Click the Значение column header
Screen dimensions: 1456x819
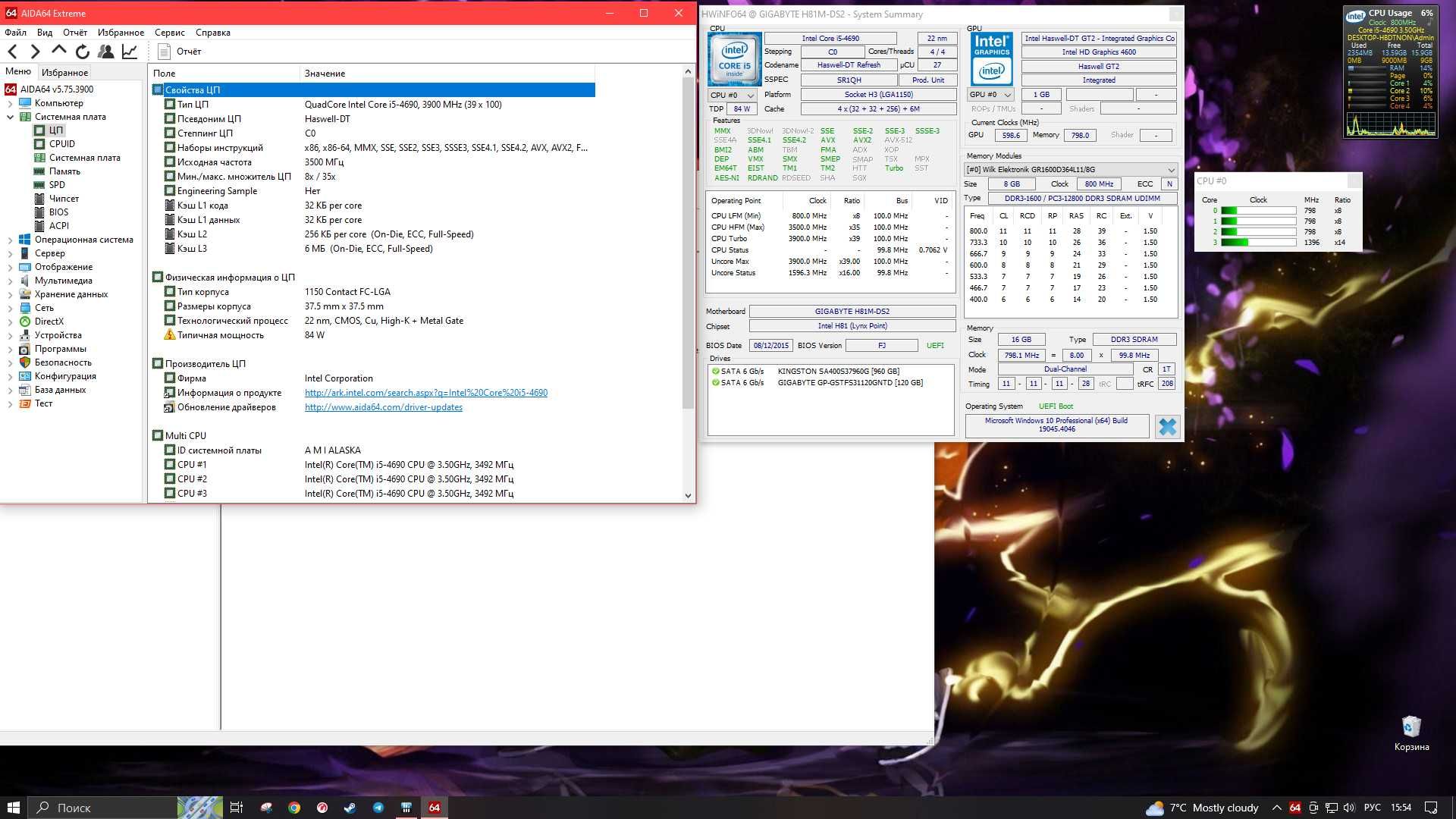pyautogui.click(x=447, y=74)
